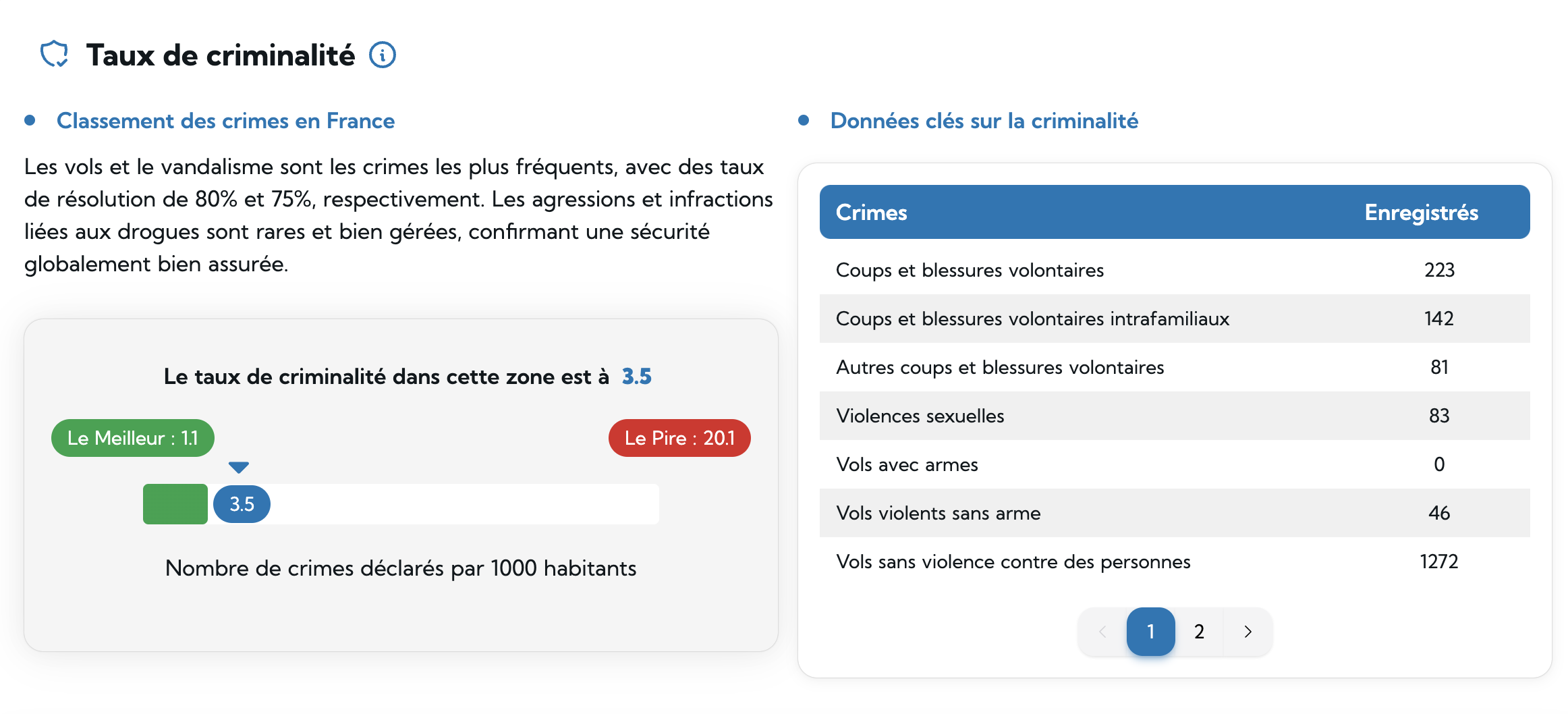Open the Données clés sur la criminalité section
The width and height of the screenshot is (1568, 714).
pyautogui.click(x=984, y=121)
